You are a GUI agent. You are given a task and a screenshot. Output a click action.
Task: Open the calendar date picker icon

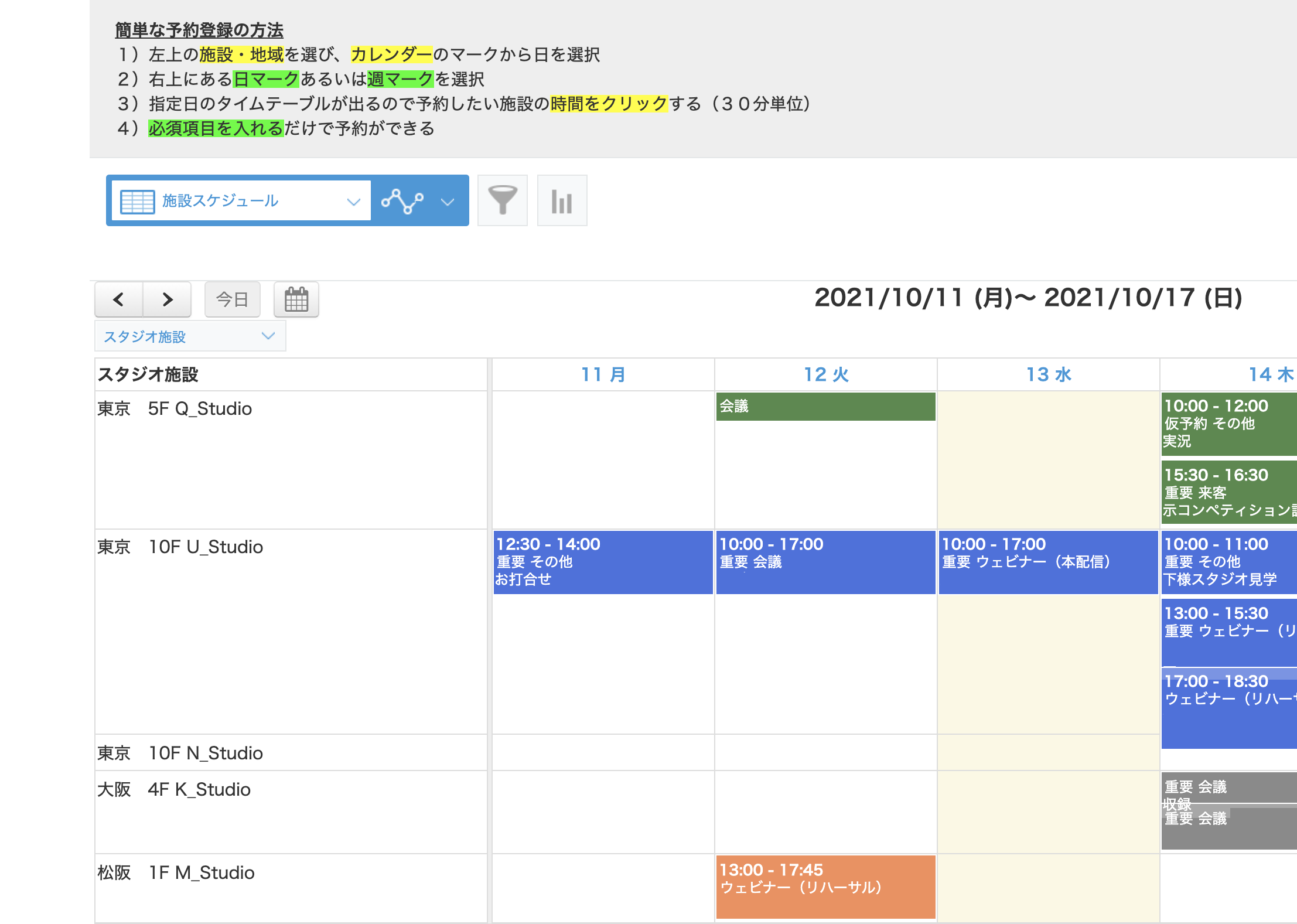click(x=296, y=299)
